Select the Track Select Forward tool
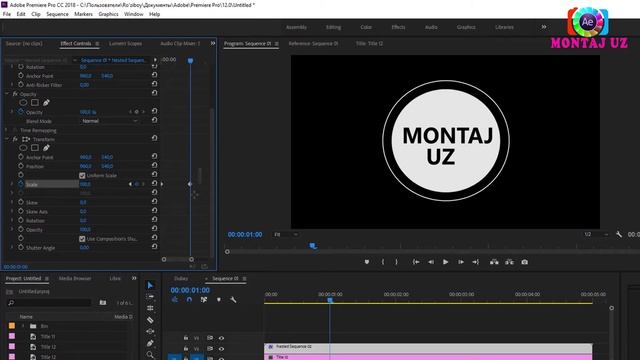 point(150,297)
